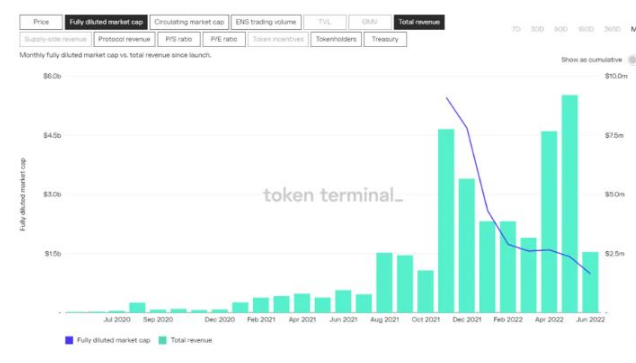The width and height of the screenshot is (636, 363).
Task: Select the Protocol revenue metric
Action: click(x=124, y=39)
